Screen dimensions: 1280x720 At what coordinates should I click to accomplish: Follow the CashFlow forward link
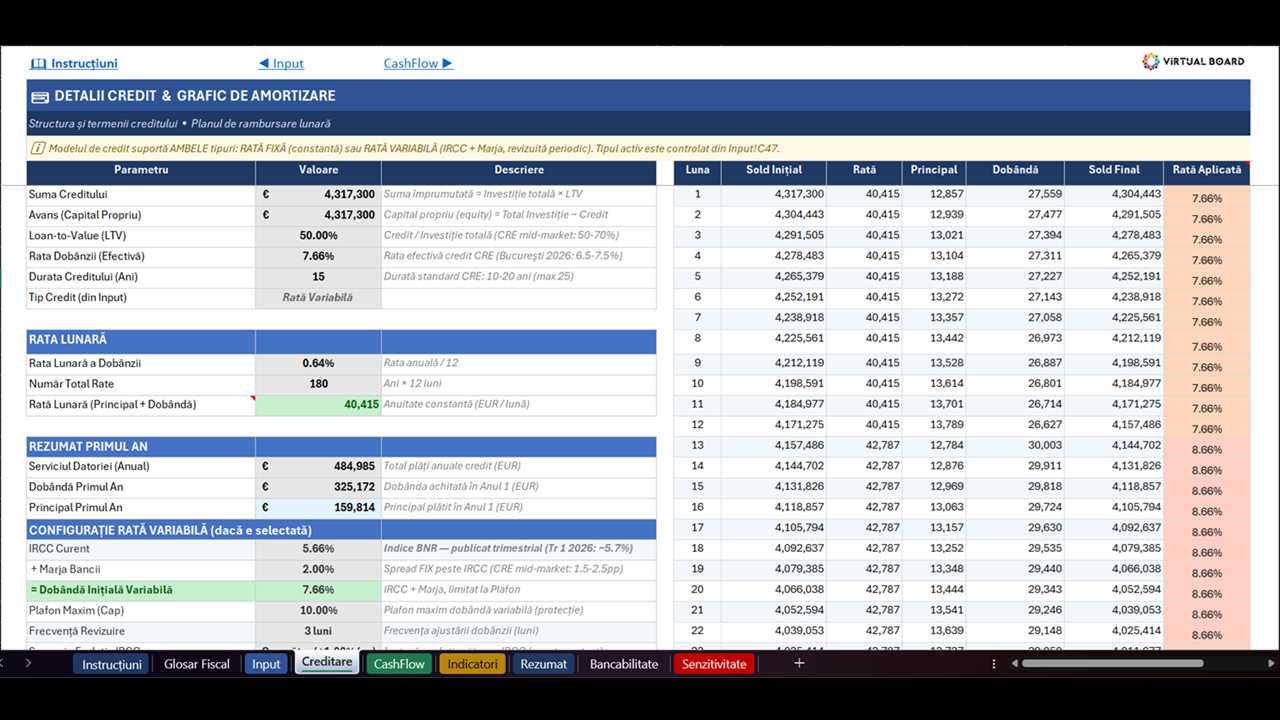[418, 63]
